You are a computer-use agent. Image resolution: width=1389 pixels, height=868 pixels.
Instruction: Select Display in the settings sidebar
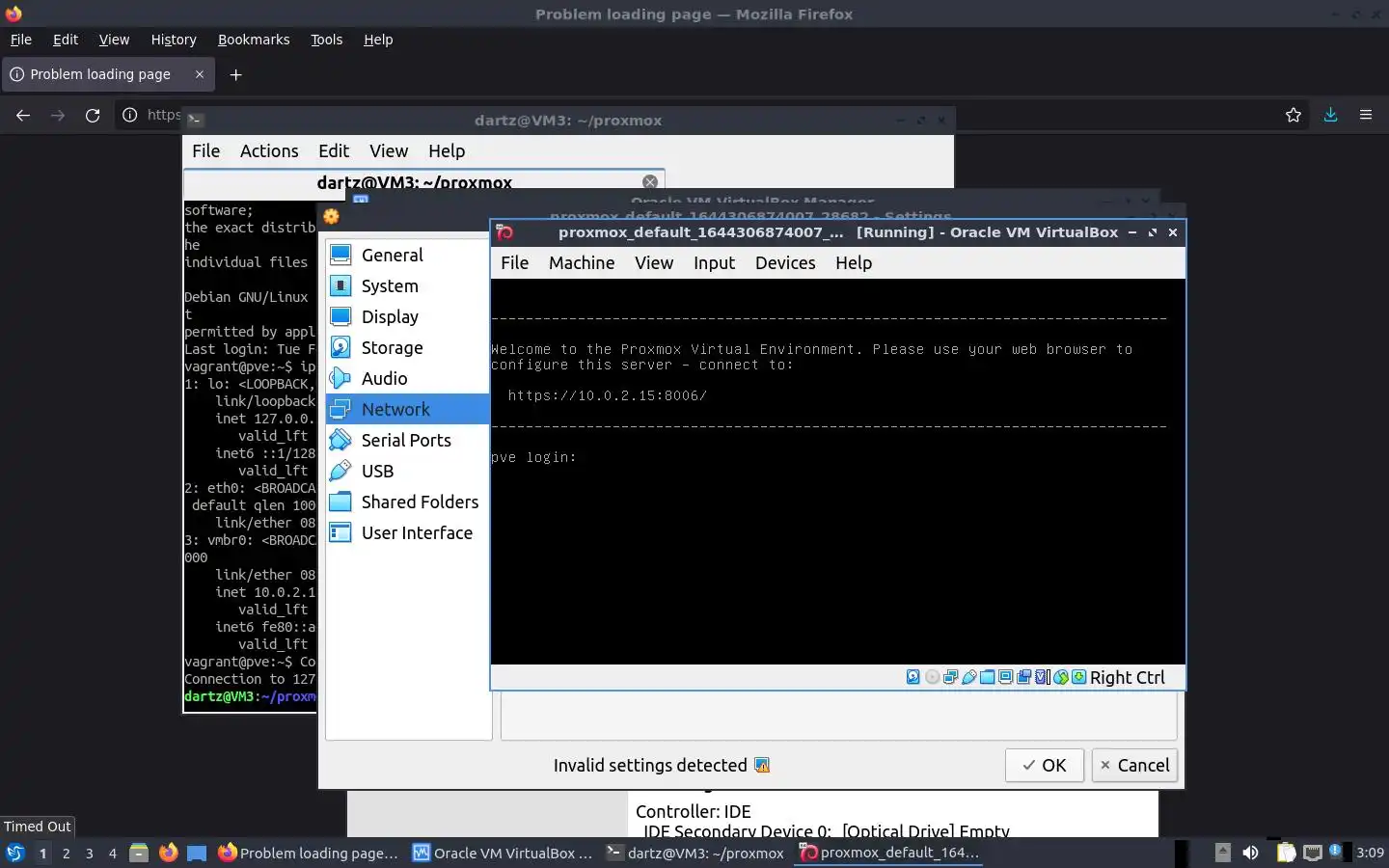(408, 316)
